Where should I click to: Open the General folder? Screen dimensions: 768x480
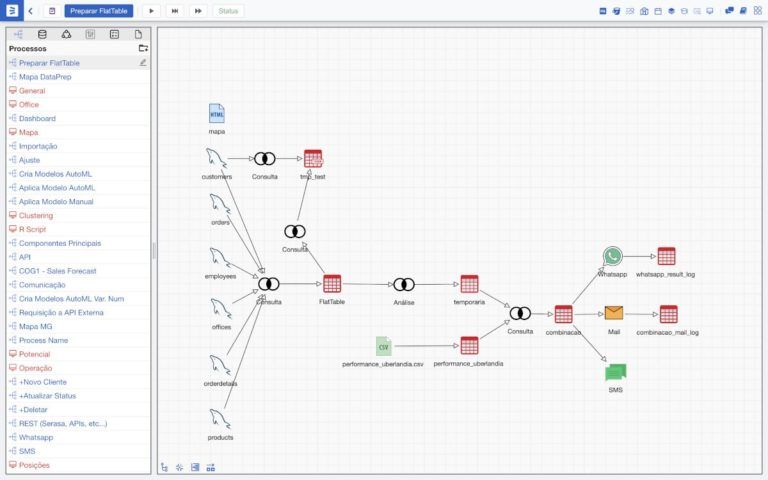32,91
